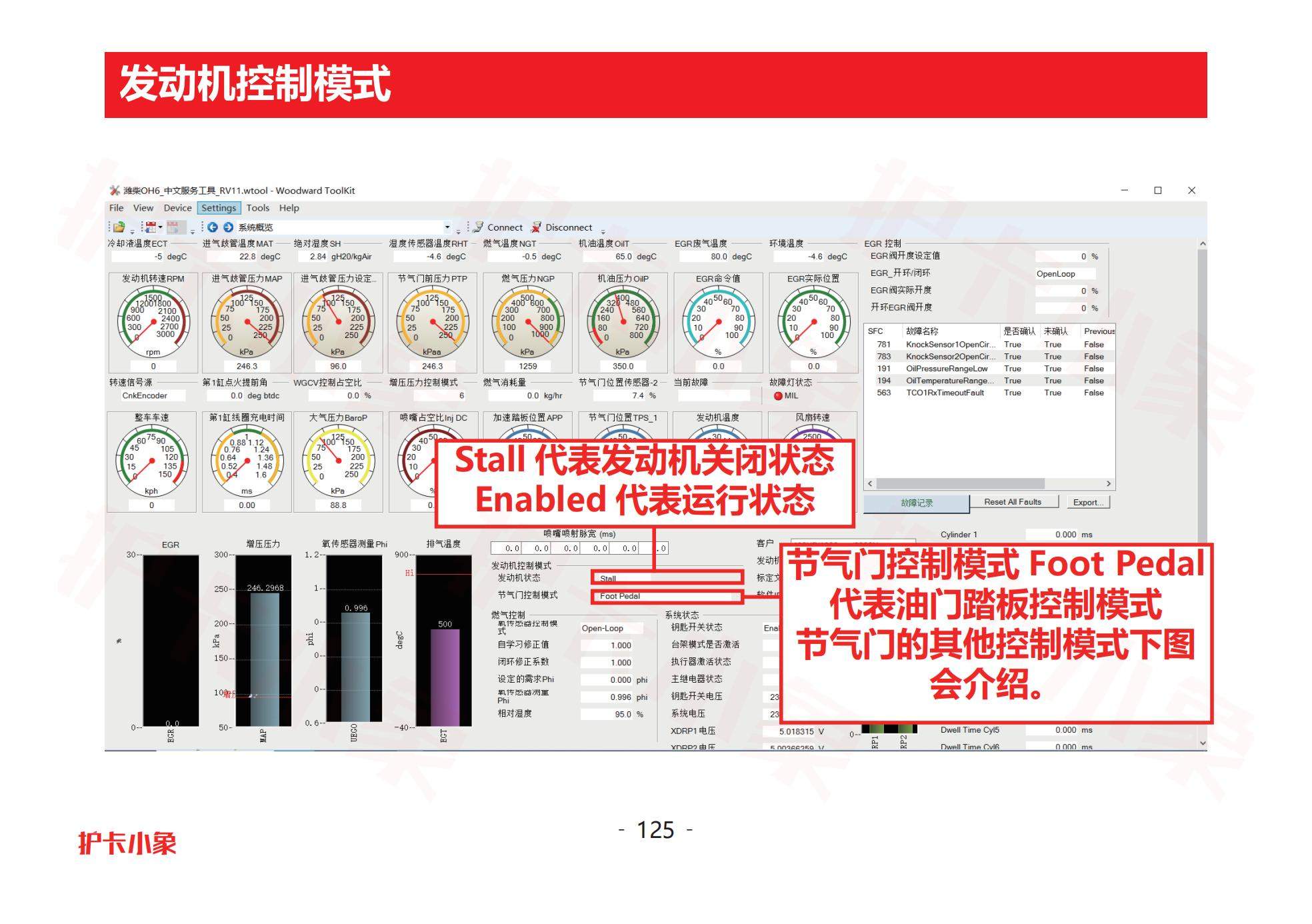
Task: Click the open file folder icon
Action: pyautogui.click(x=119, y=227)
